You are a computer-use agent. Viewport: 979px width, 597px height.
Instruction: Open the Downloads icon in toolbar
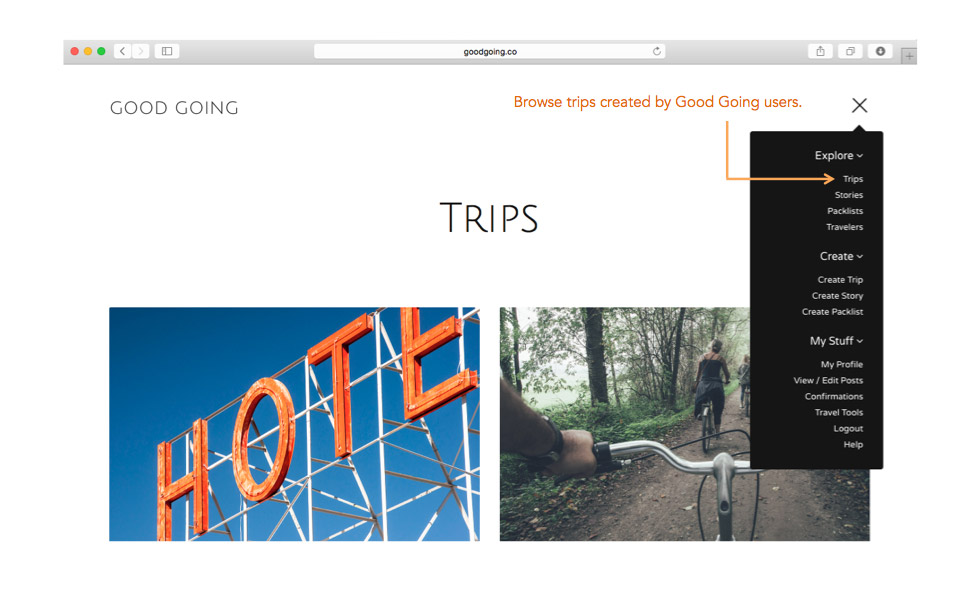tap(880, 51)
